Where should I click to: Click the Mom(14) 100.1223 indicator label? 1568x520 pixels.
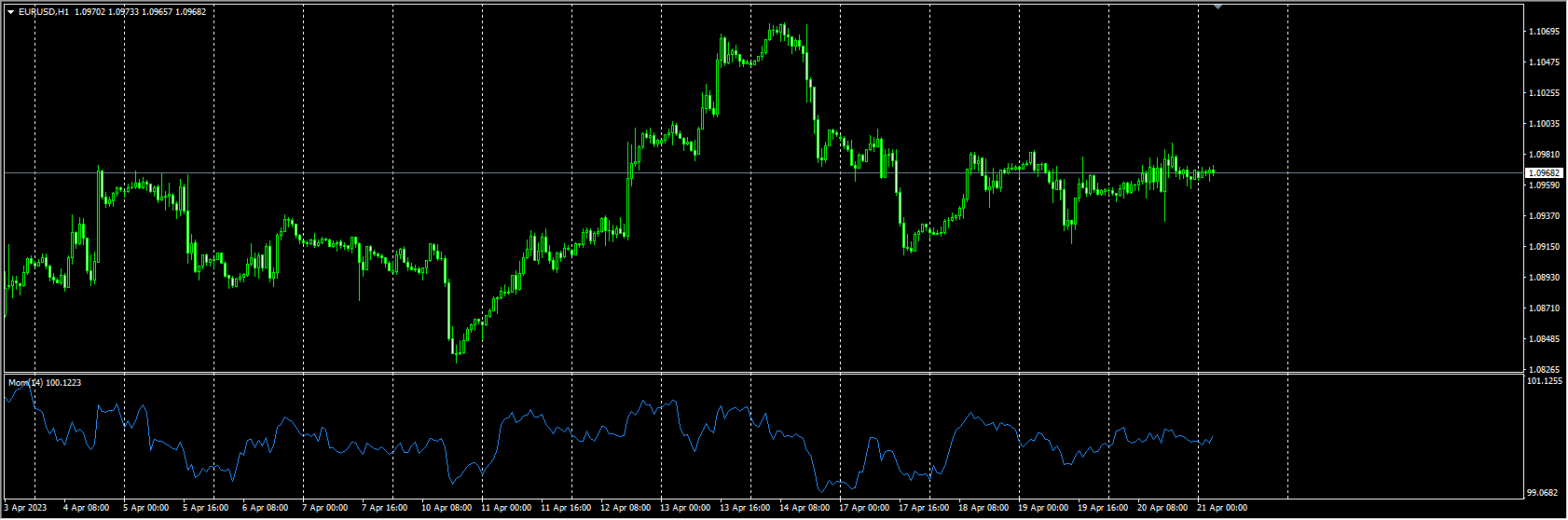(x=44, y=383)
